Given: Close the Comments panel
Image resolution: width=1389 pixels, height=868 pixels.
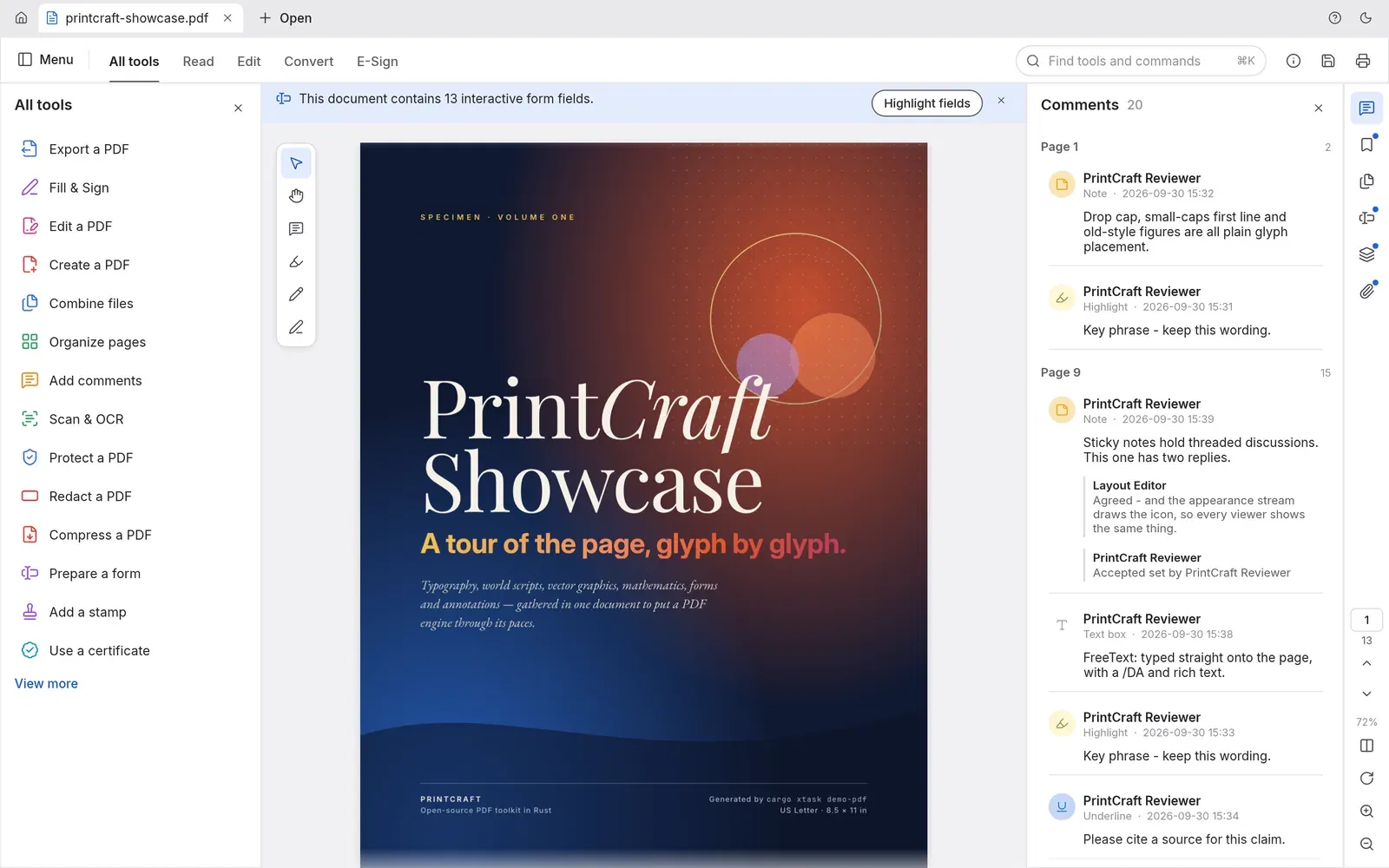Looking at the screenshot, I should [x=1318, y=108].
